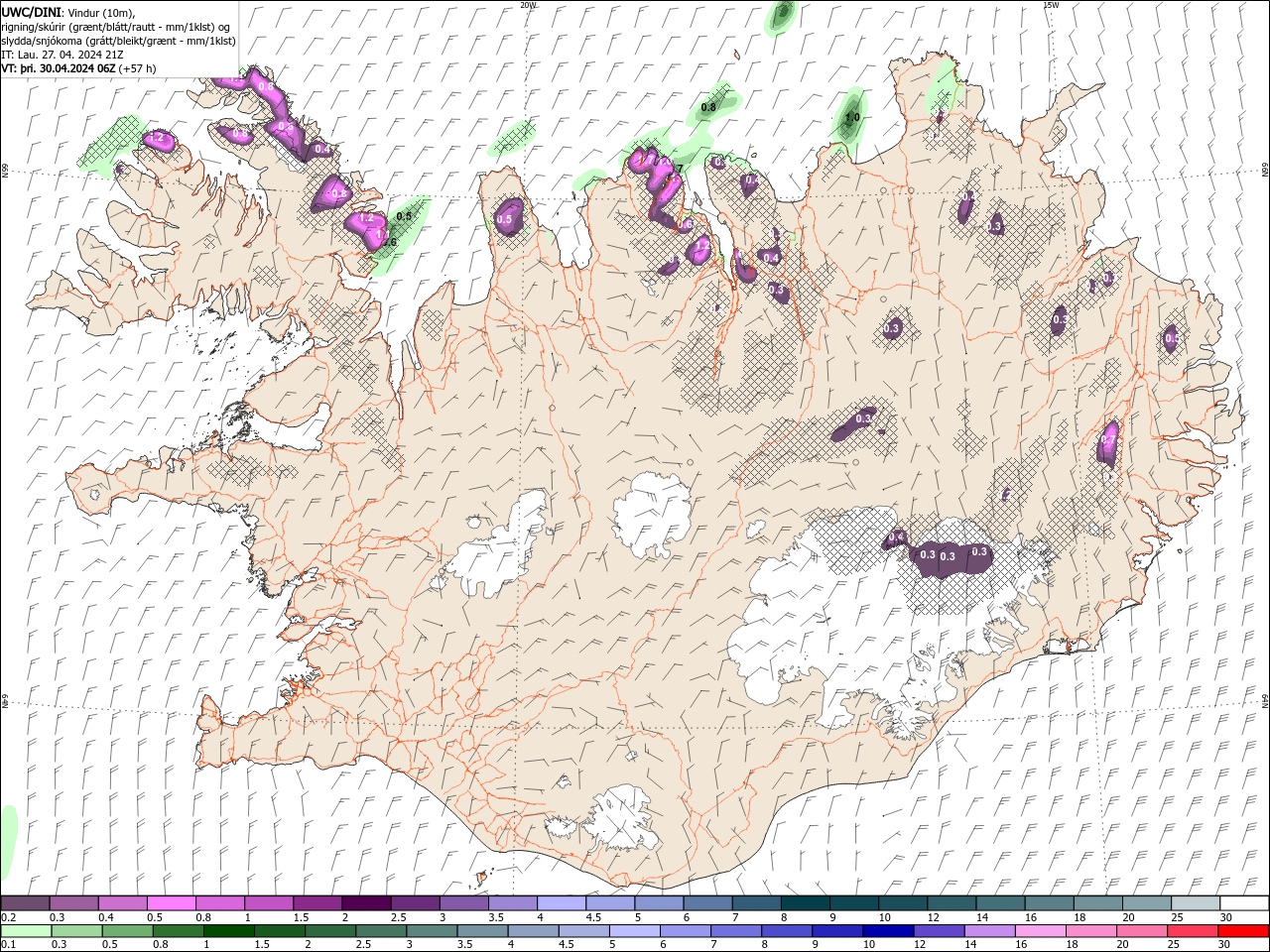Click the 15W longitude label
1270x952 pixels.
click(1051, 5)
